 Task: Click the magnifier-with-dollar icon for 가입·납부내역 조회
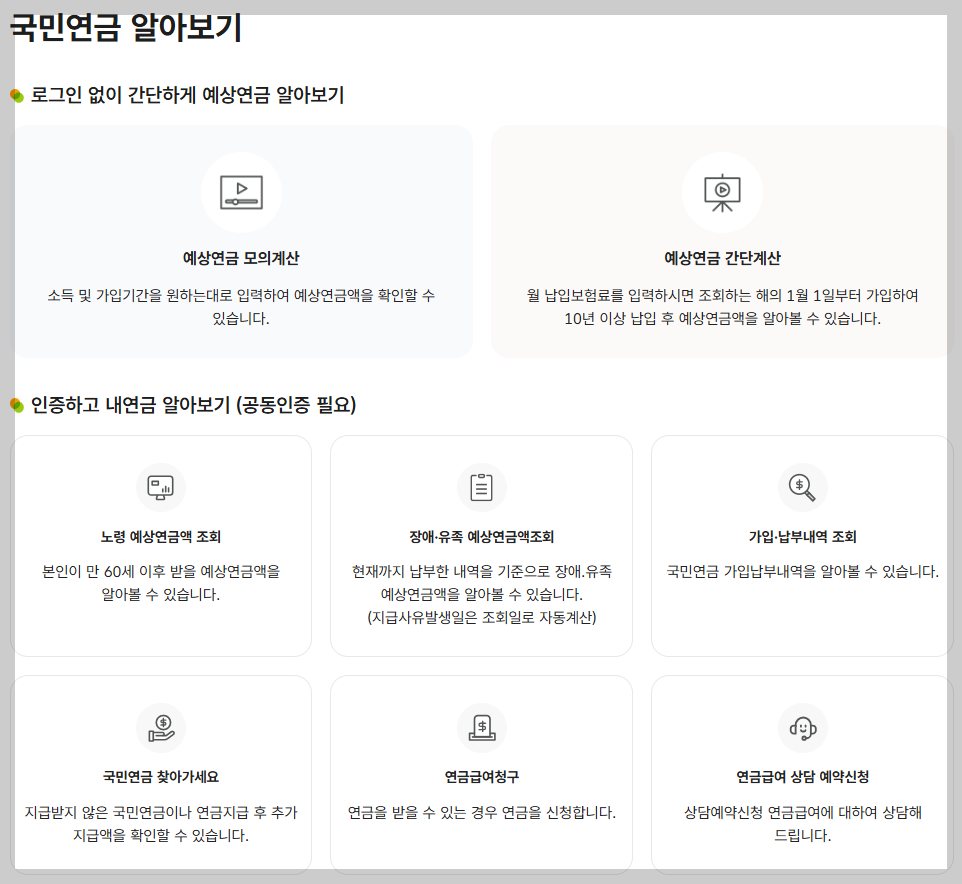(x=801, y=487)
